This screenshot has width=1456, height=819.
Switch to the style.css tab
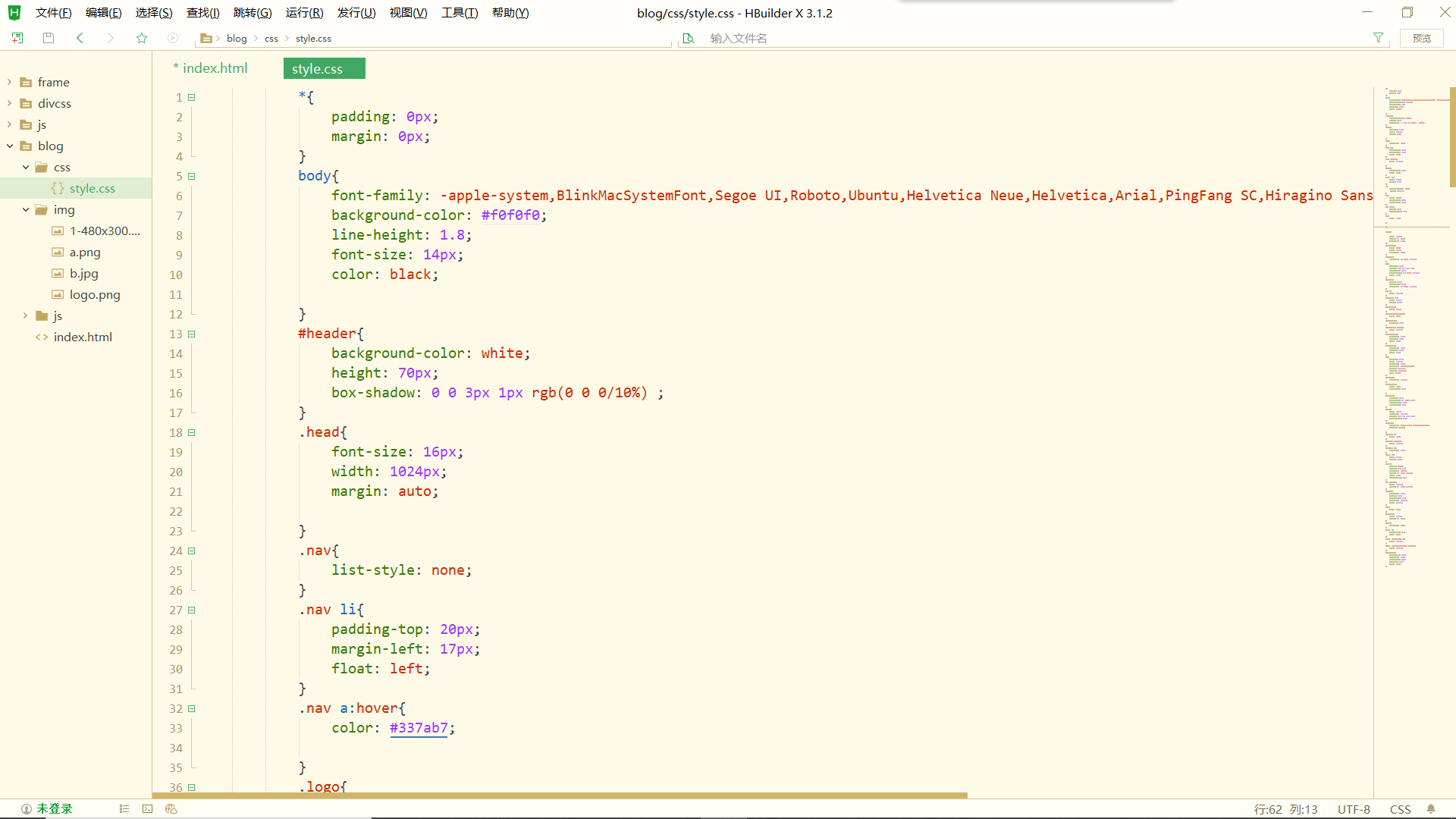pyautogui.click(x=325, y=68)
